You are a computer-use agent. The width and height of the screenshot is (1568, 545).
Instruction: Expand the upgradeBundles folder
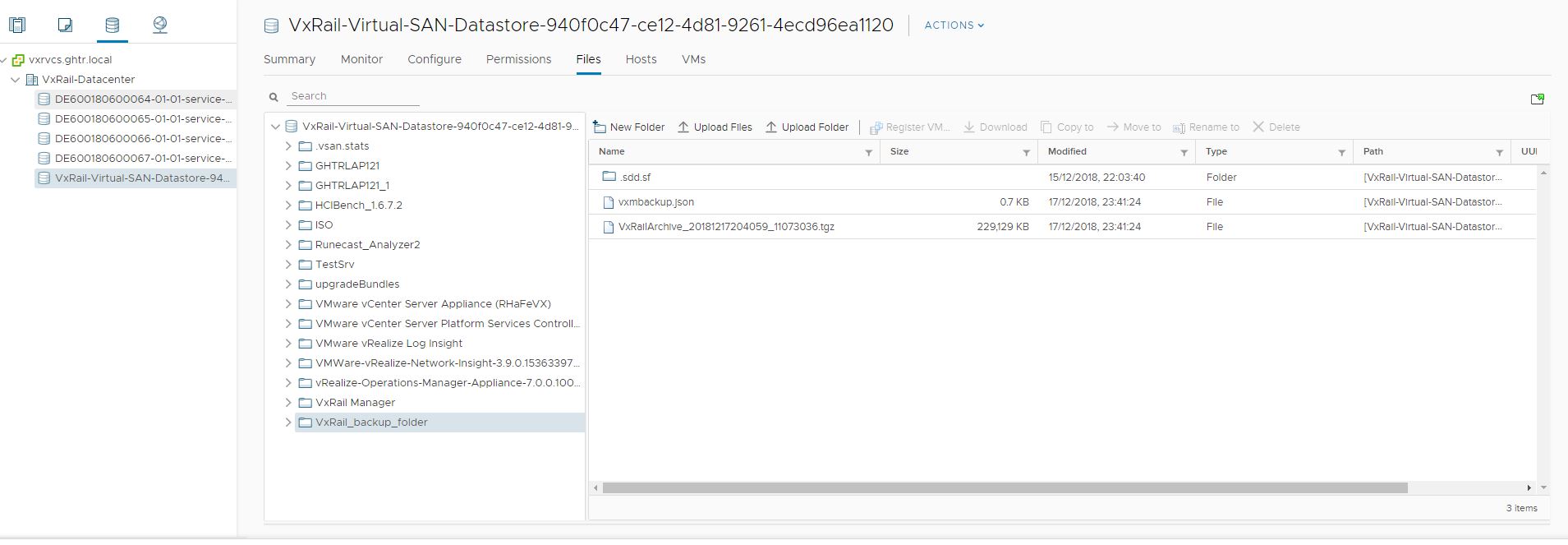point(288,284)
